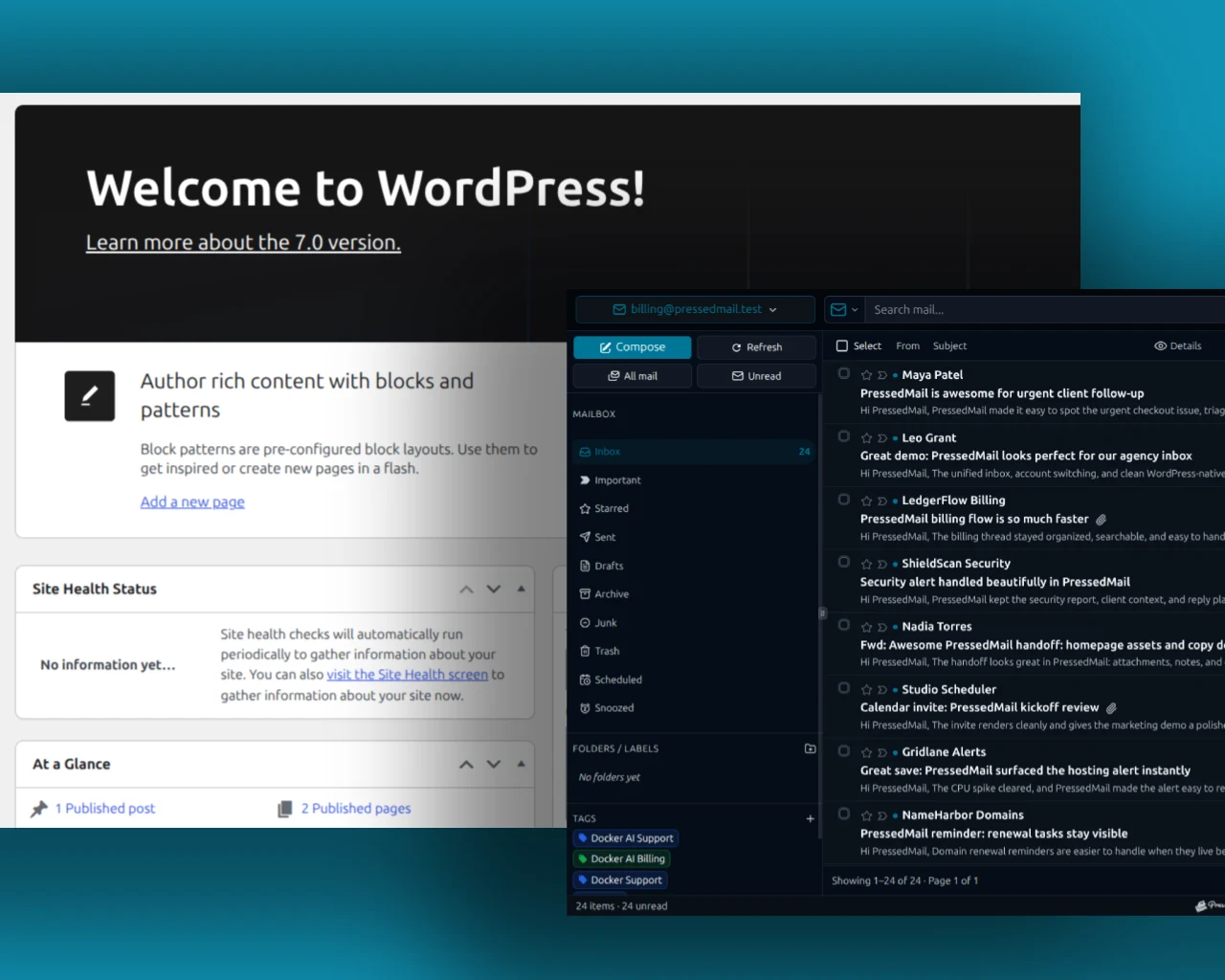Click attachment paperclip on LedgerFlow billing email

(x=1102, y=520)
